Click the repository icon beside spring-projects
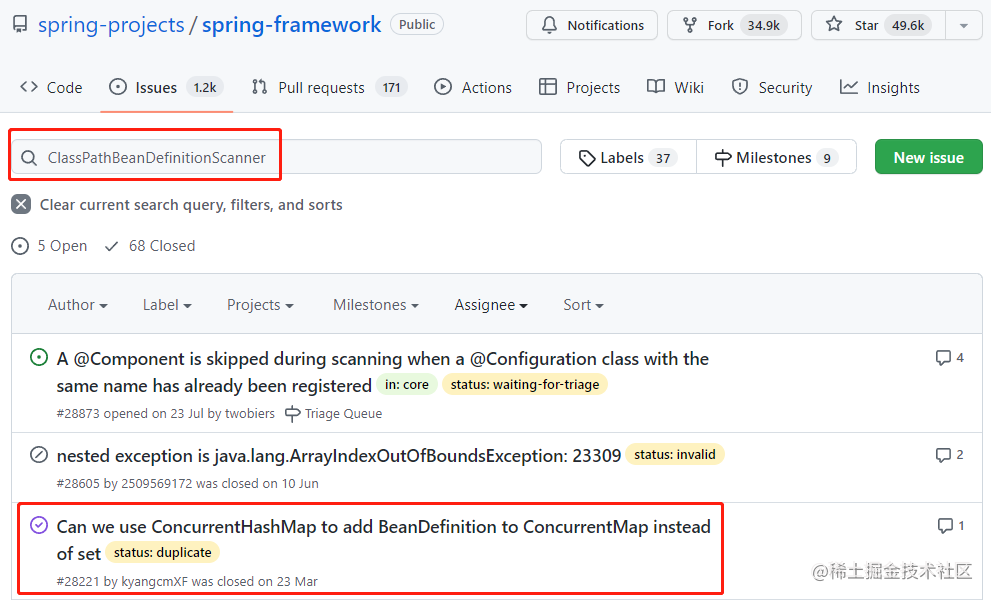 click(20, 25)
